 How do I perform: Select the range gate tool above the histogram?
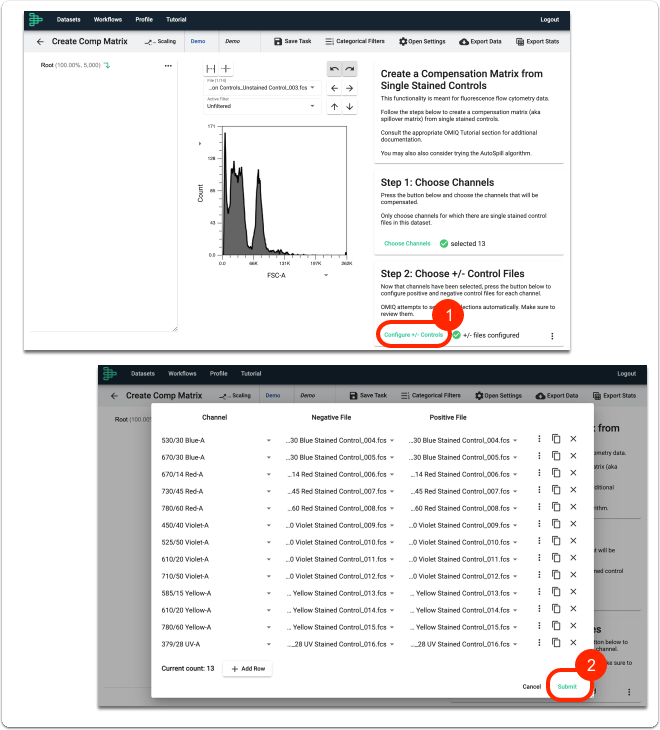[x=211, y=69]
